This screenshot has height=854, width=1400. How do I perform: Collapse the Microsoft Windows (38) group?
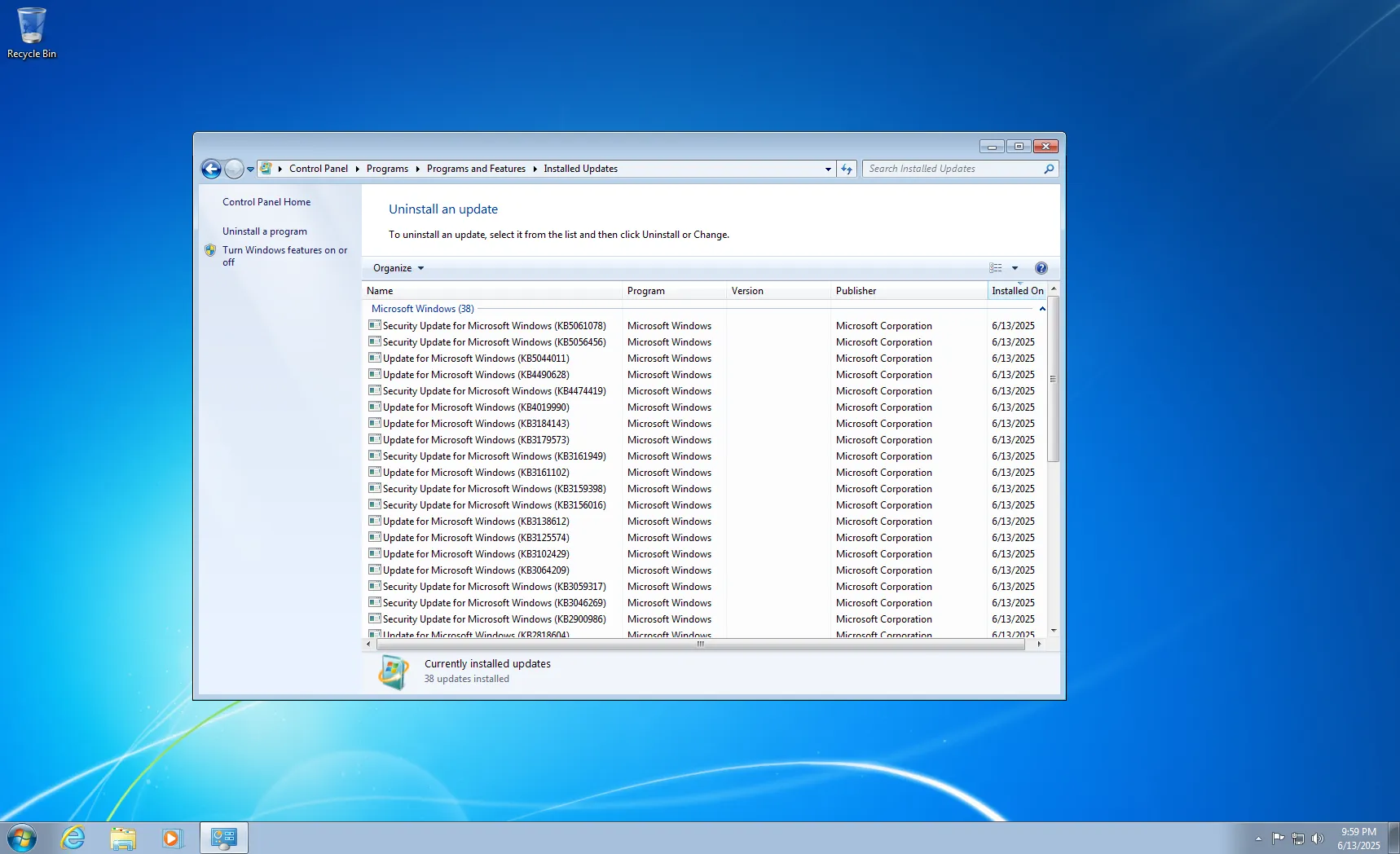click(1042, 309)
